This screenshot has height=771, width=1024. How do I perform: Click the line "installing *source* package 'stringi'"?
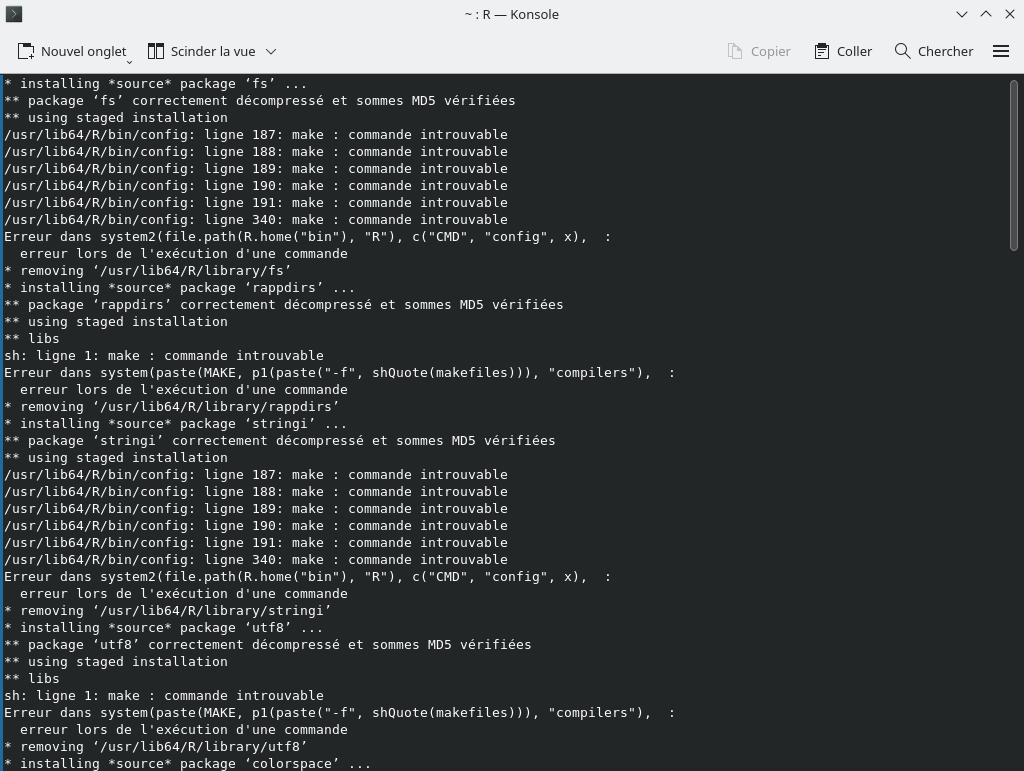[176, 423]
